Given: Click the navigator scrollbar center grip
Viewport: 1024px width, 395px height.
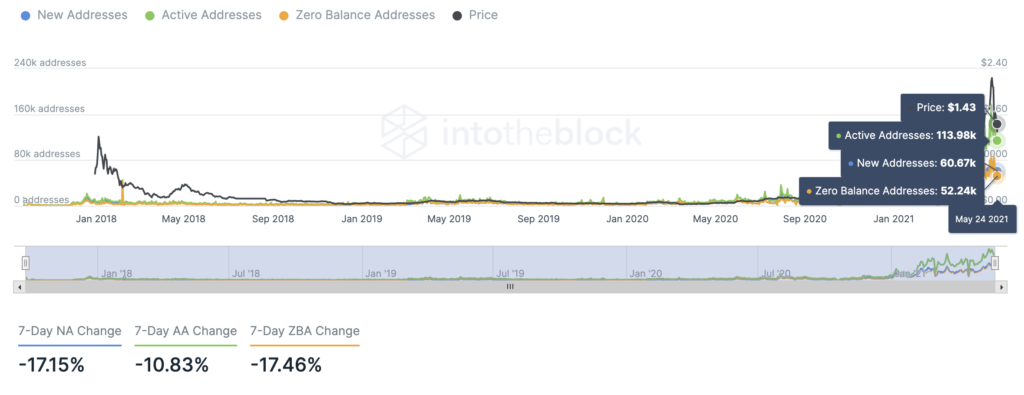Looking at the screenshot, I should point(510,286).
